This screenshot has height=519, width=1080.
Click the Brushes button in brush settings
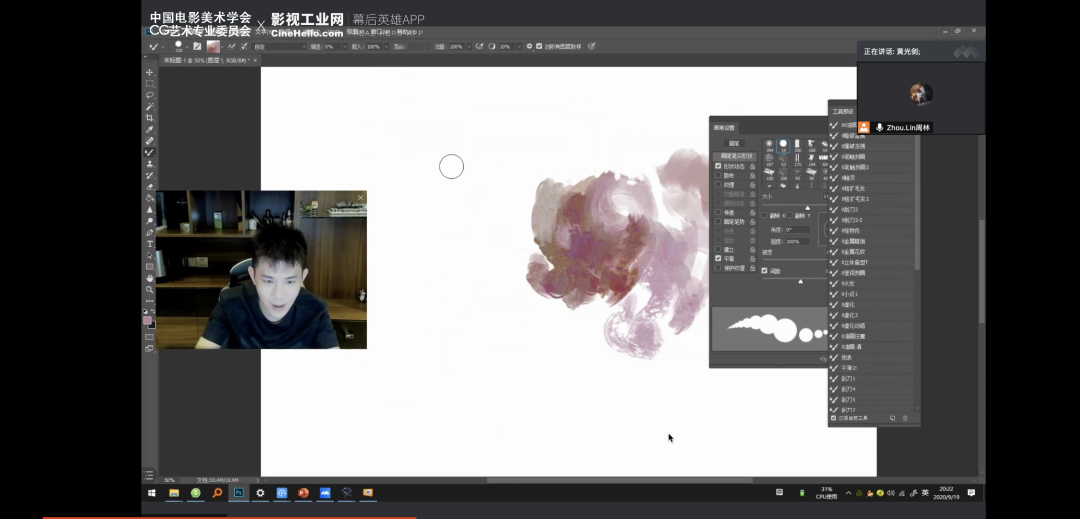point(733,143)
